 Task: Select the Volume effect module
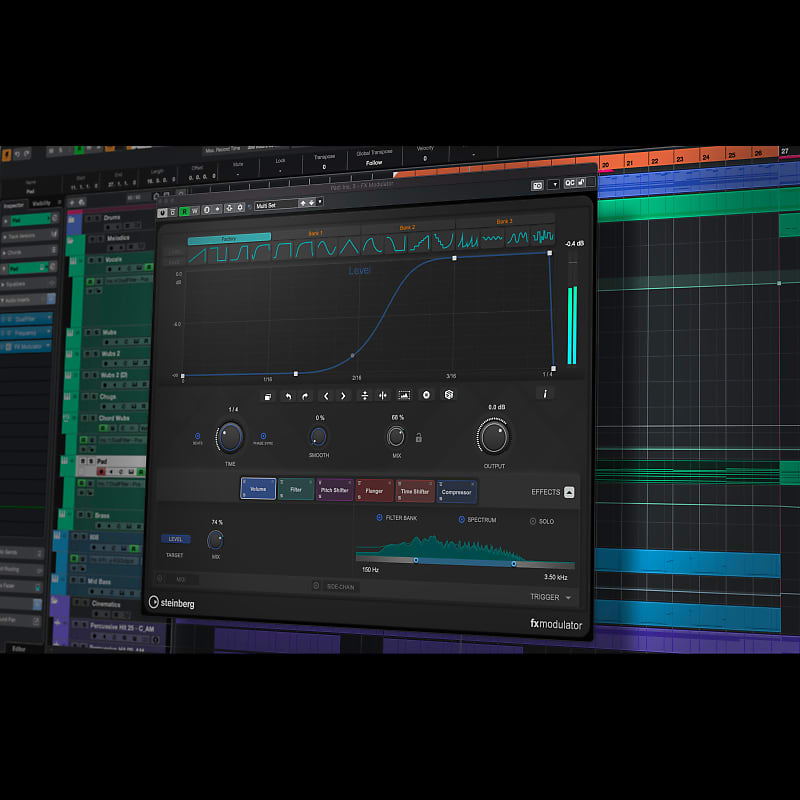(258, 489)
